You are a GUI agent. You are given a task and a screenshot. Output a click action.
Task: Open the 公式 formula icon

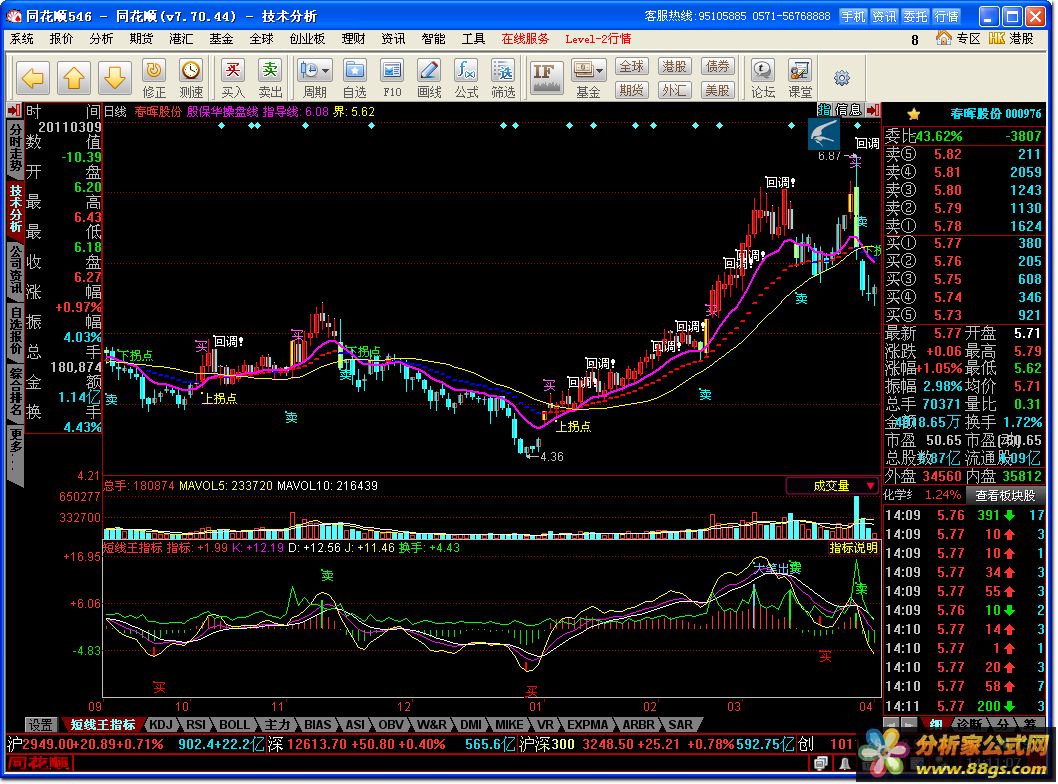coord(466,78)
